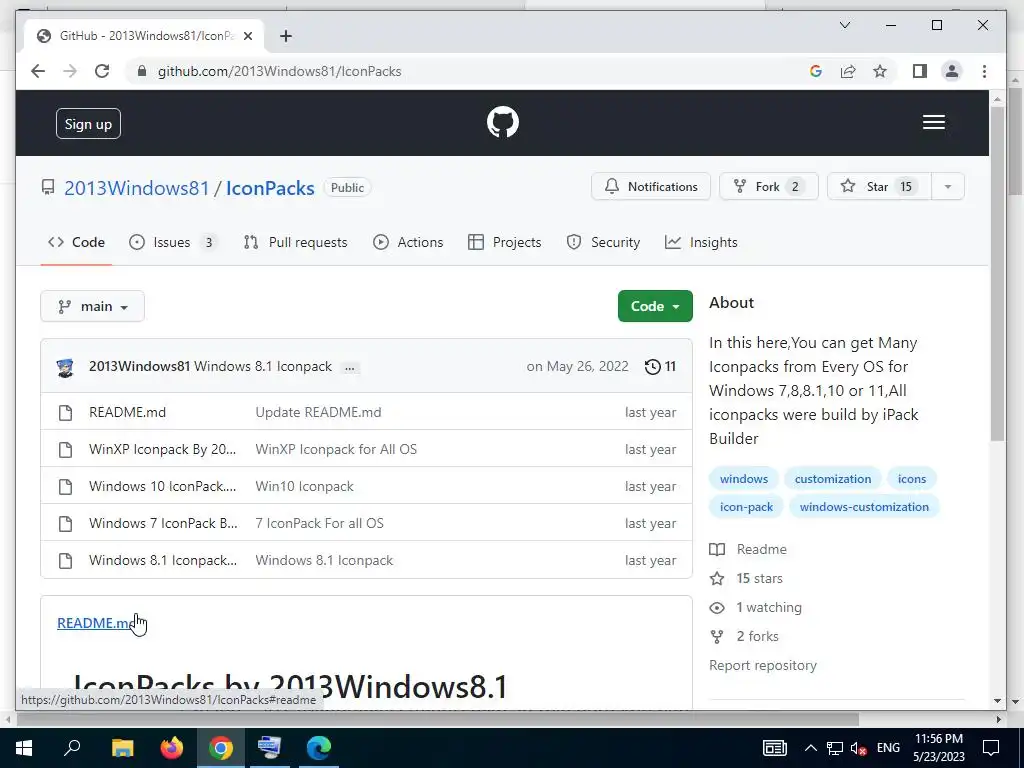Click the Google icon in address bar
Image resolution: width=1024 pixels, height=768 pixels.
tap(816, 71)
